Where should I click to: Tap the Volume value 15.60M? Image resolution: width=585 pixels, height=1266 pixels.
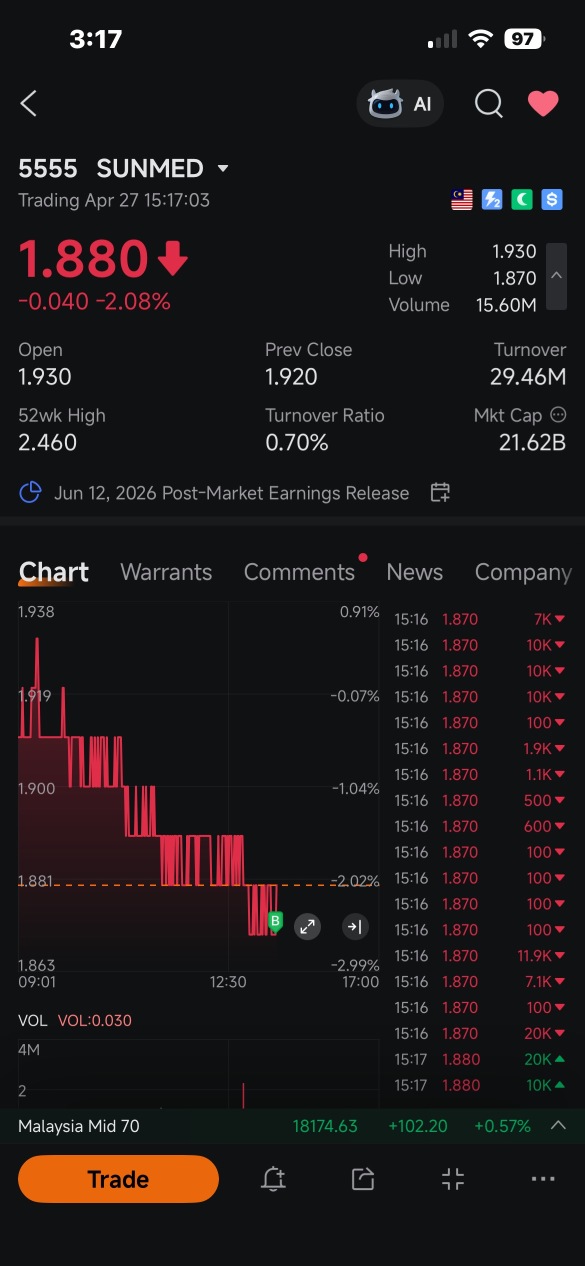point(508,305)
